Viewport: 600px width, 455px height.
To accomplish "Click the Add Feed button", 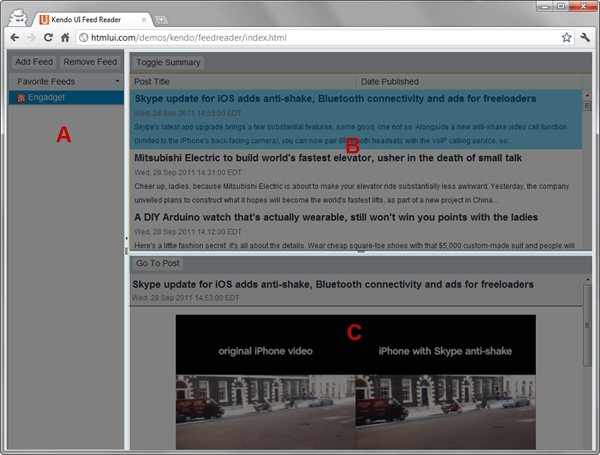I will 34,62.
